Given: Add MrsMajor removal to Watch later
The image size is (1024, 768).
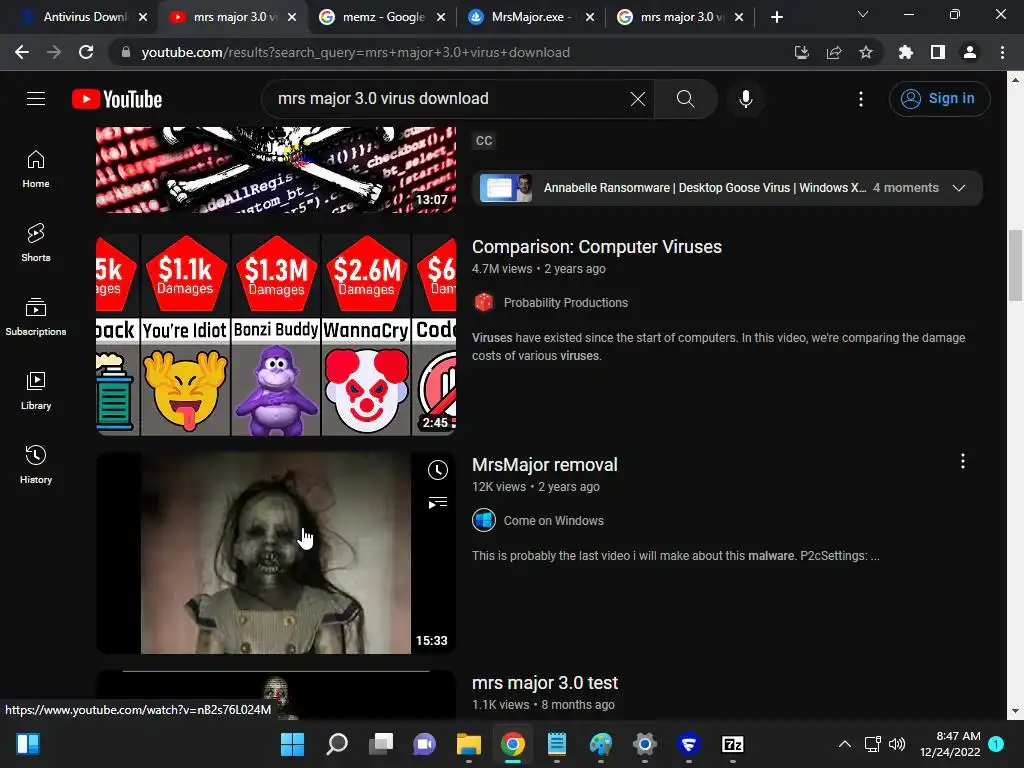Looking at the screenshot, I should 438,470.
